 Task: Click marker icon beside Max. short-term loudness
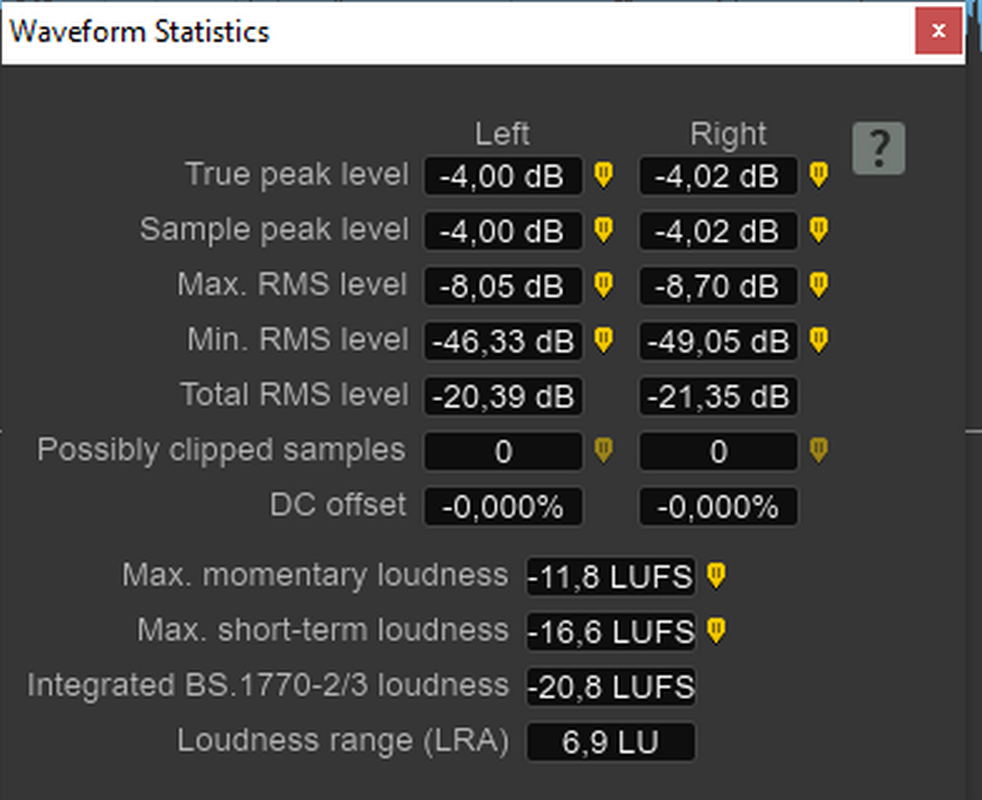point(716,631)
